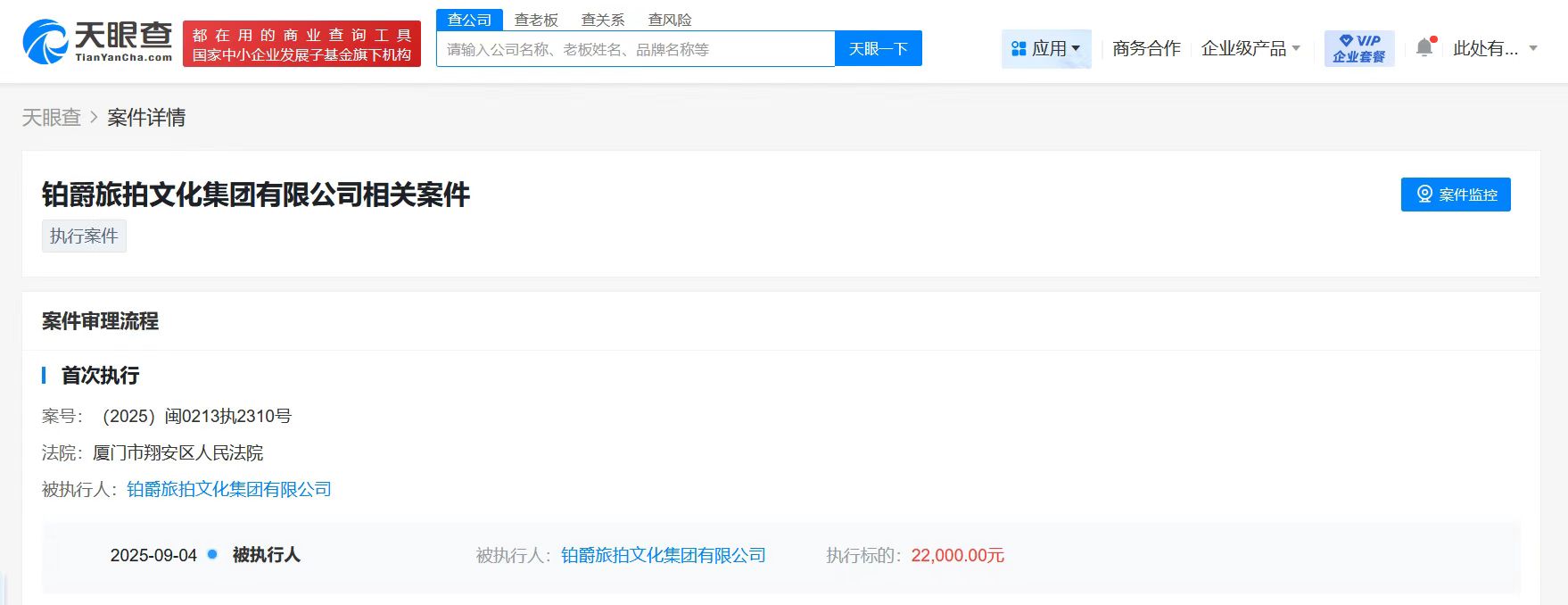Screen dimensions: 1568x605
Task: Expand the 此处有... user account menu
Action: pos(1495,48)
